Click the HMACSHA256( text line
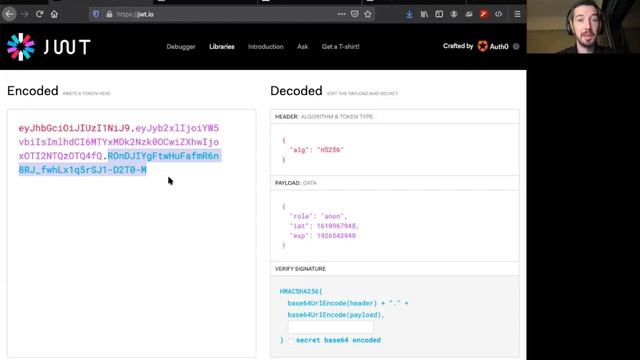The height and width of the screenshot is (360, 640). (x=301, y=291)
